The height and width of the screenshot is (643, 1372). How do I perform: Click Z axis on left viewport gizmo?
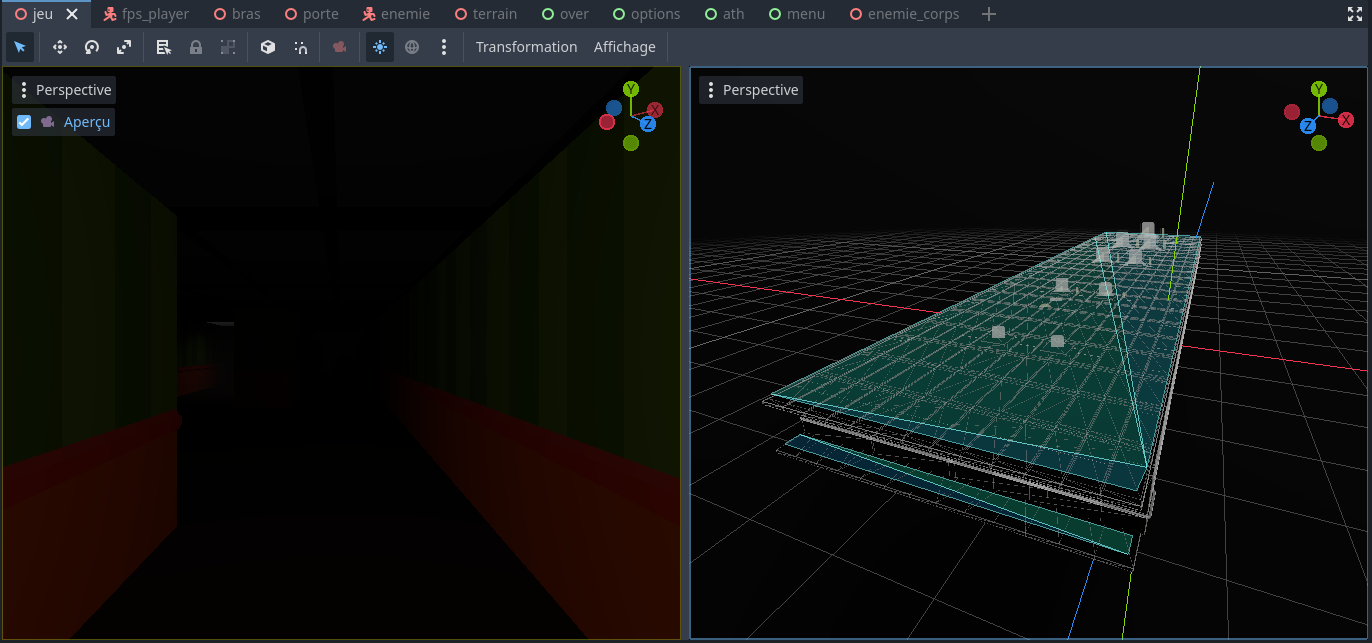pyautogui.click(x=648, y=124)
